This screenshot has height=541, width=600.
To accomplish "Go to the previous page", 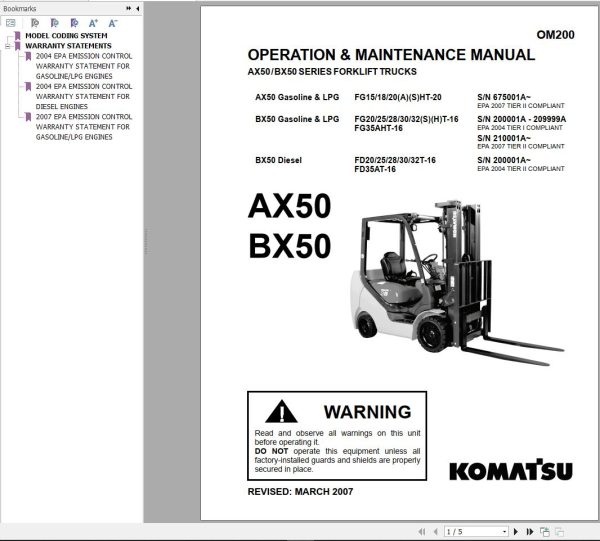I will coord(435,531).
